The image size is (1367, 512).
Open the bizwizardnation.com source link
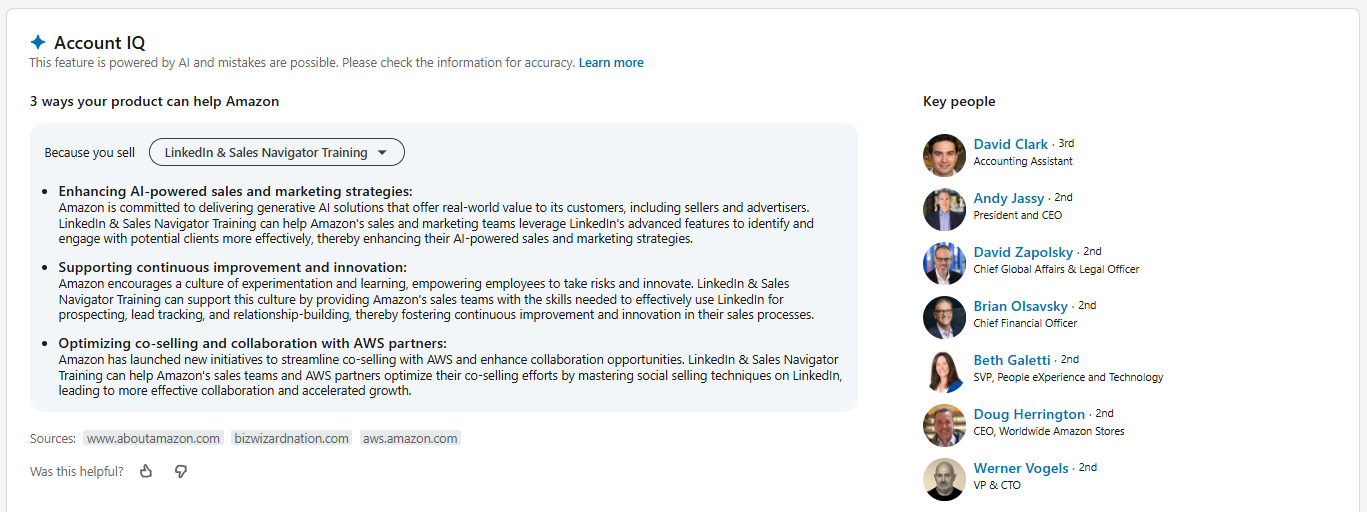pos(291,438)
